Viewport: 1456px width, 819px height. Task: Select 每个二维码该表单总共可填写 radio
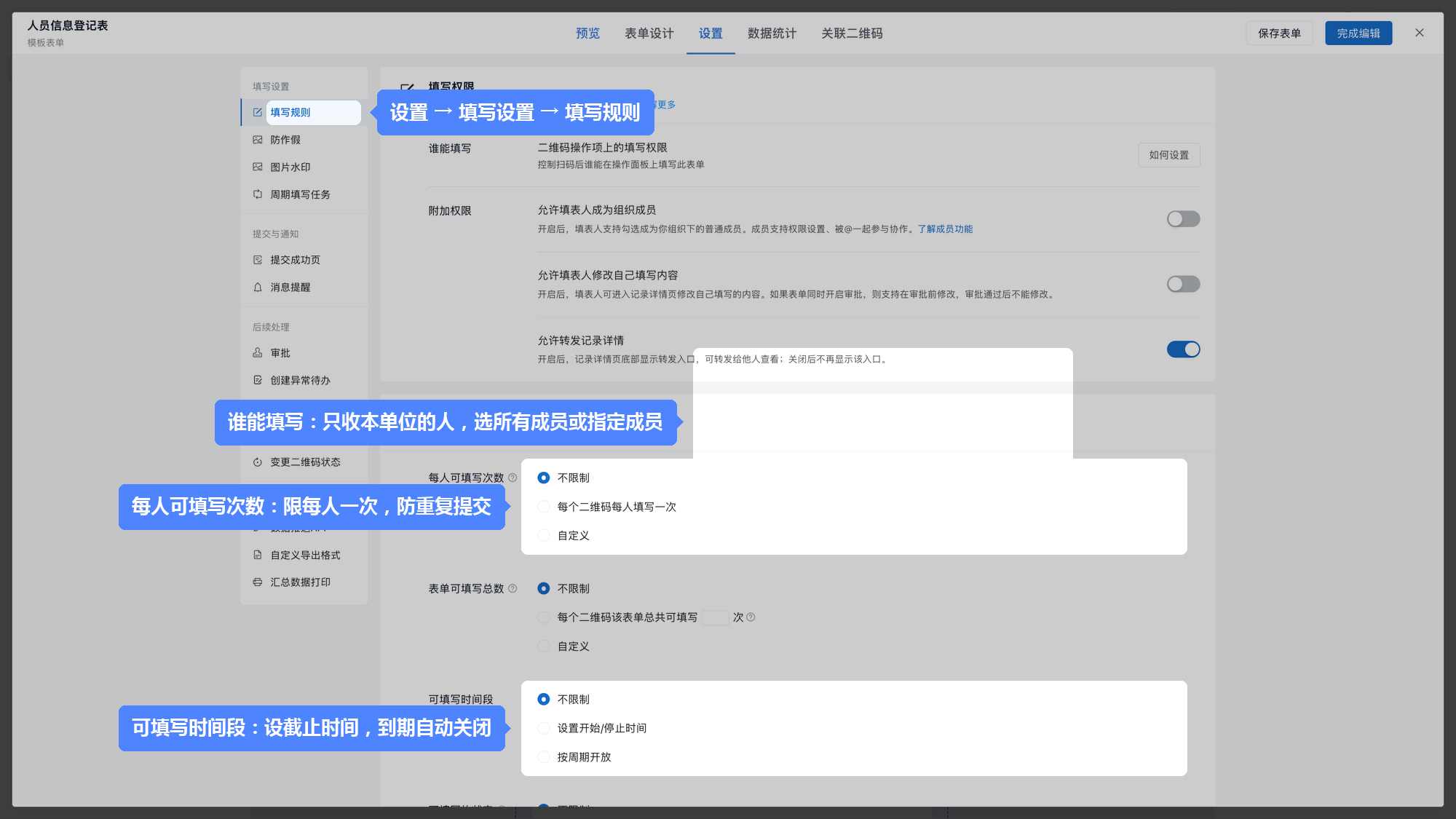pos(543,617)
